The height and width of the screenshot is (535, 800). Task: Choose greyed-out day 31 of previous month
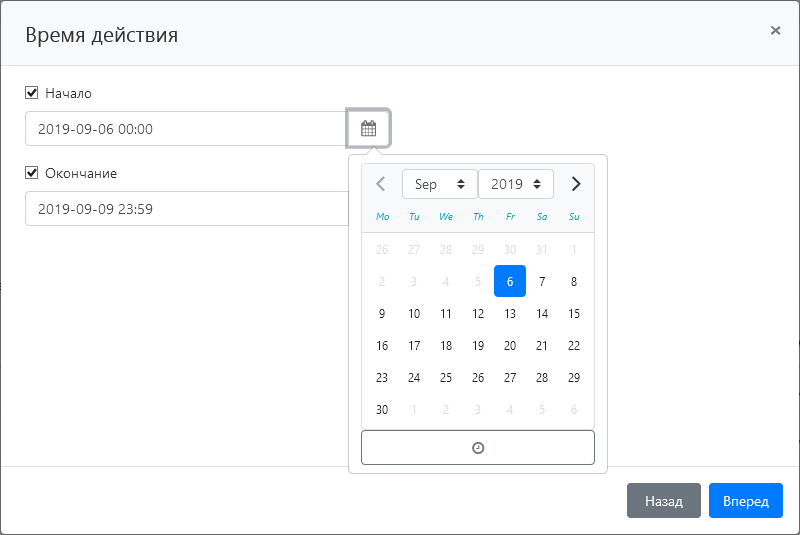coord(542,250)
